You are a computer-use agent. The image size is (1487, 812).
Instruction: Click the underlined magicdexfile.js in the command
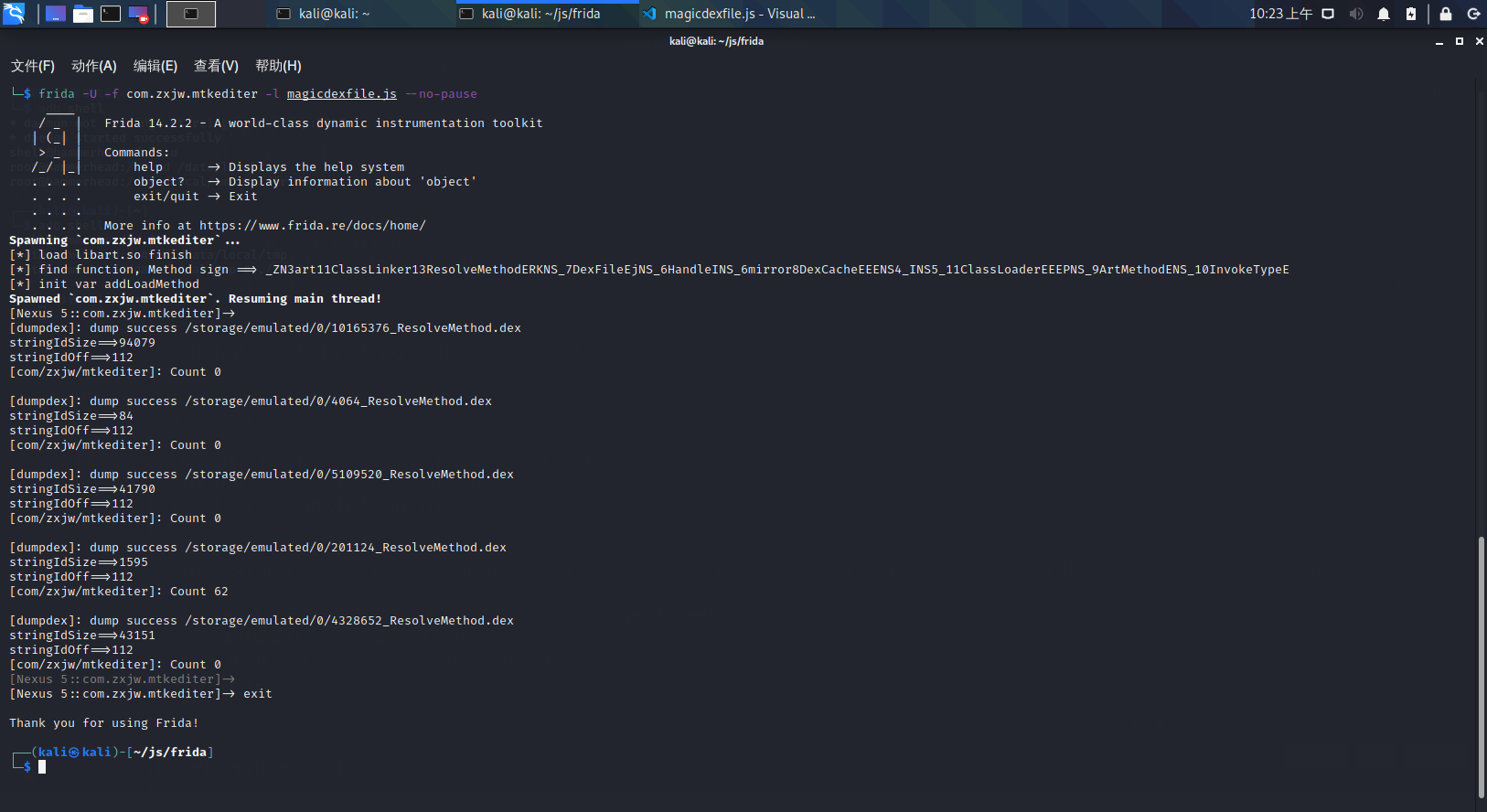point(342,94)
